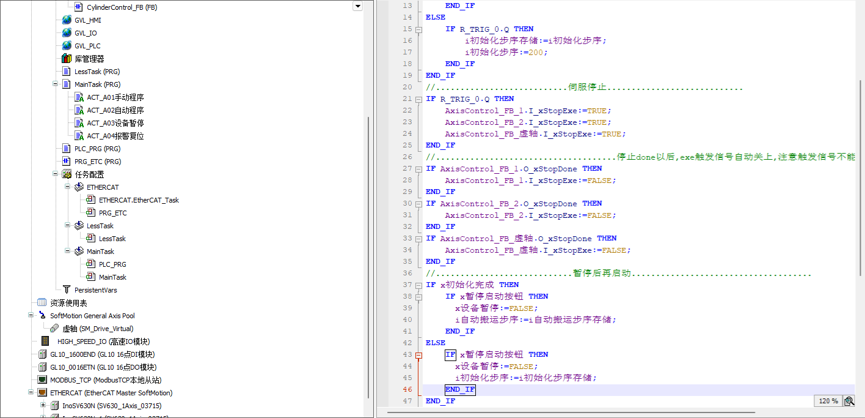Click the PRG_ETC (PRG) icon
Screen dimensions: 865x418
(x=66, y=162)
